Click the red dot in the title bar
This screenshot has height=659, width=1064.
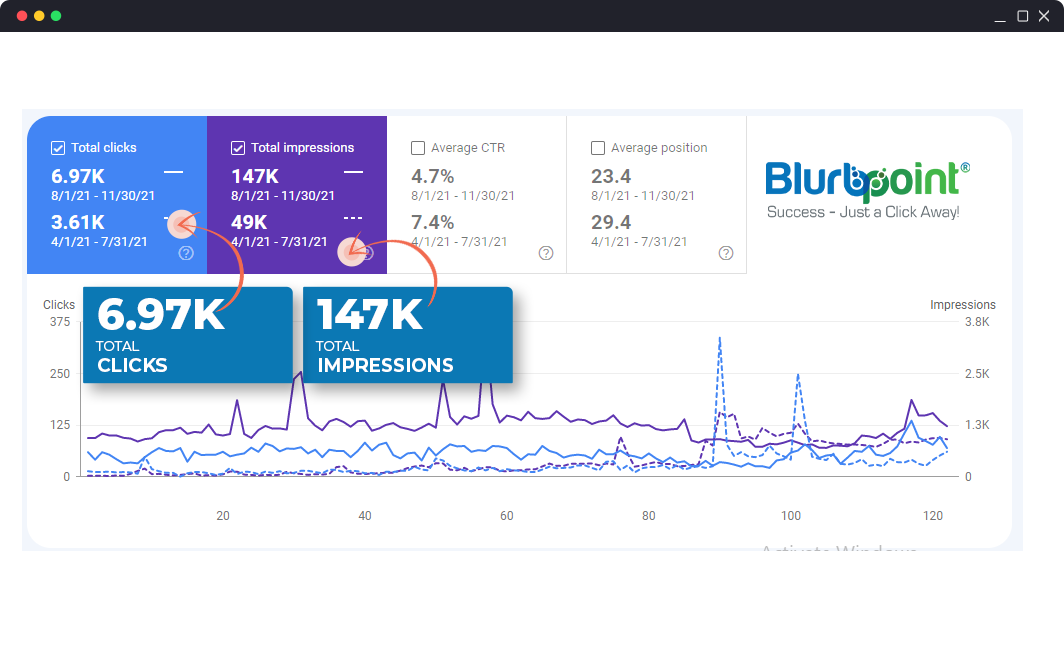click(22, 16)
